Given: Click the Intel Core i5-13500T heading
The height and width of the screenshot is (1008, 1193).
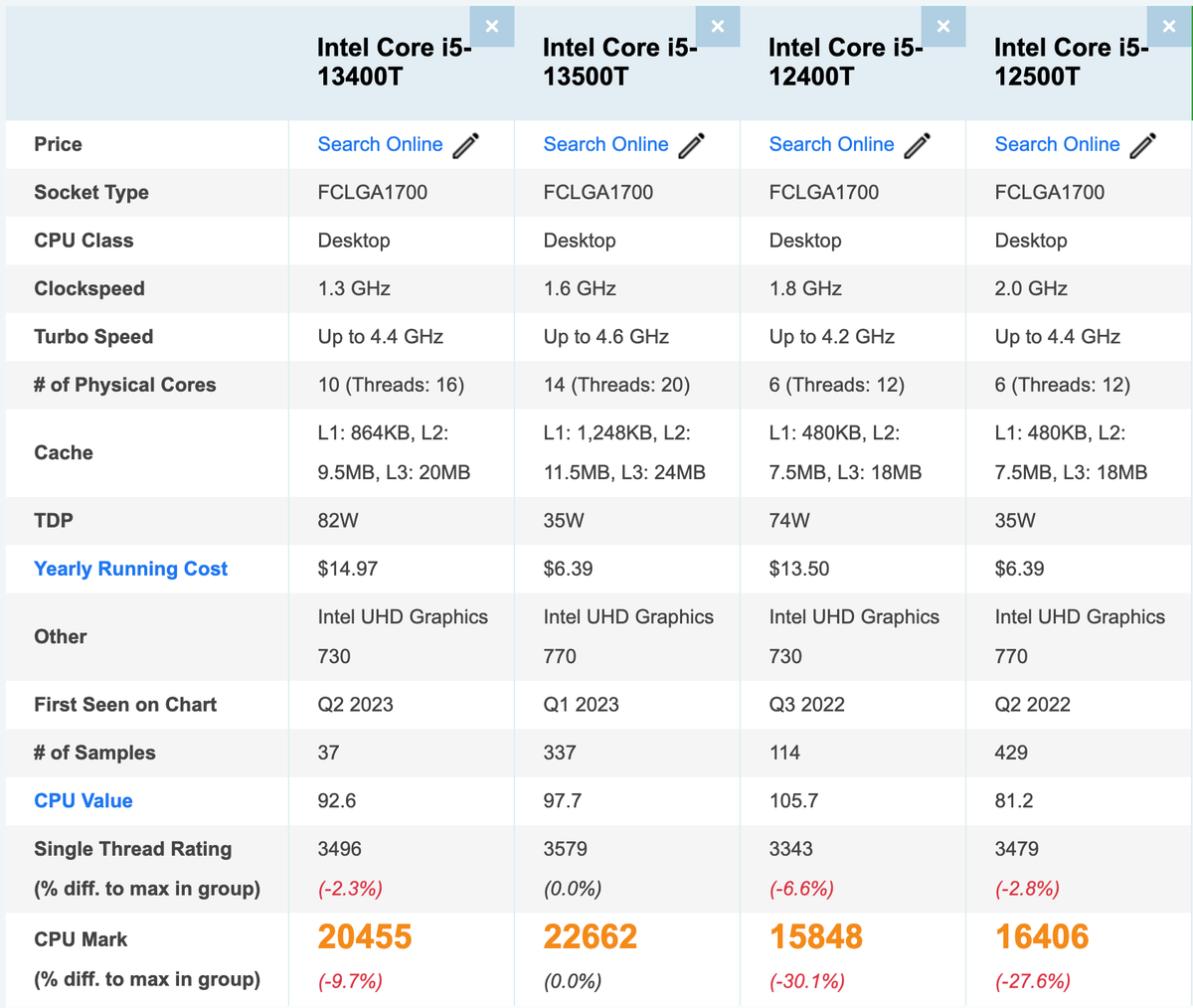Looking at the screenshot, I should (619, 62).
